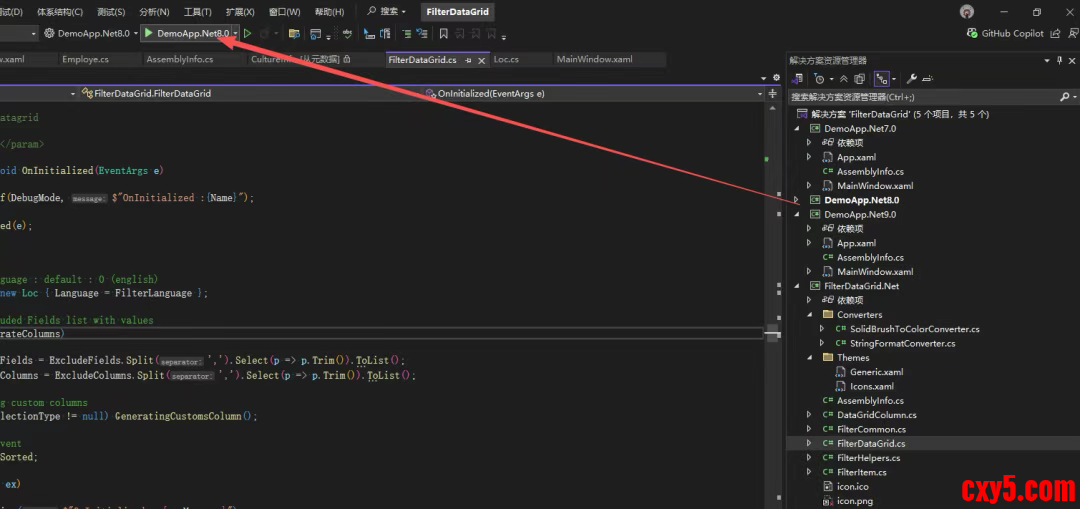1080x509 pixels.
Task: Click the Show All Files icon in Solution Explorer
Action: tap(858, 78)
